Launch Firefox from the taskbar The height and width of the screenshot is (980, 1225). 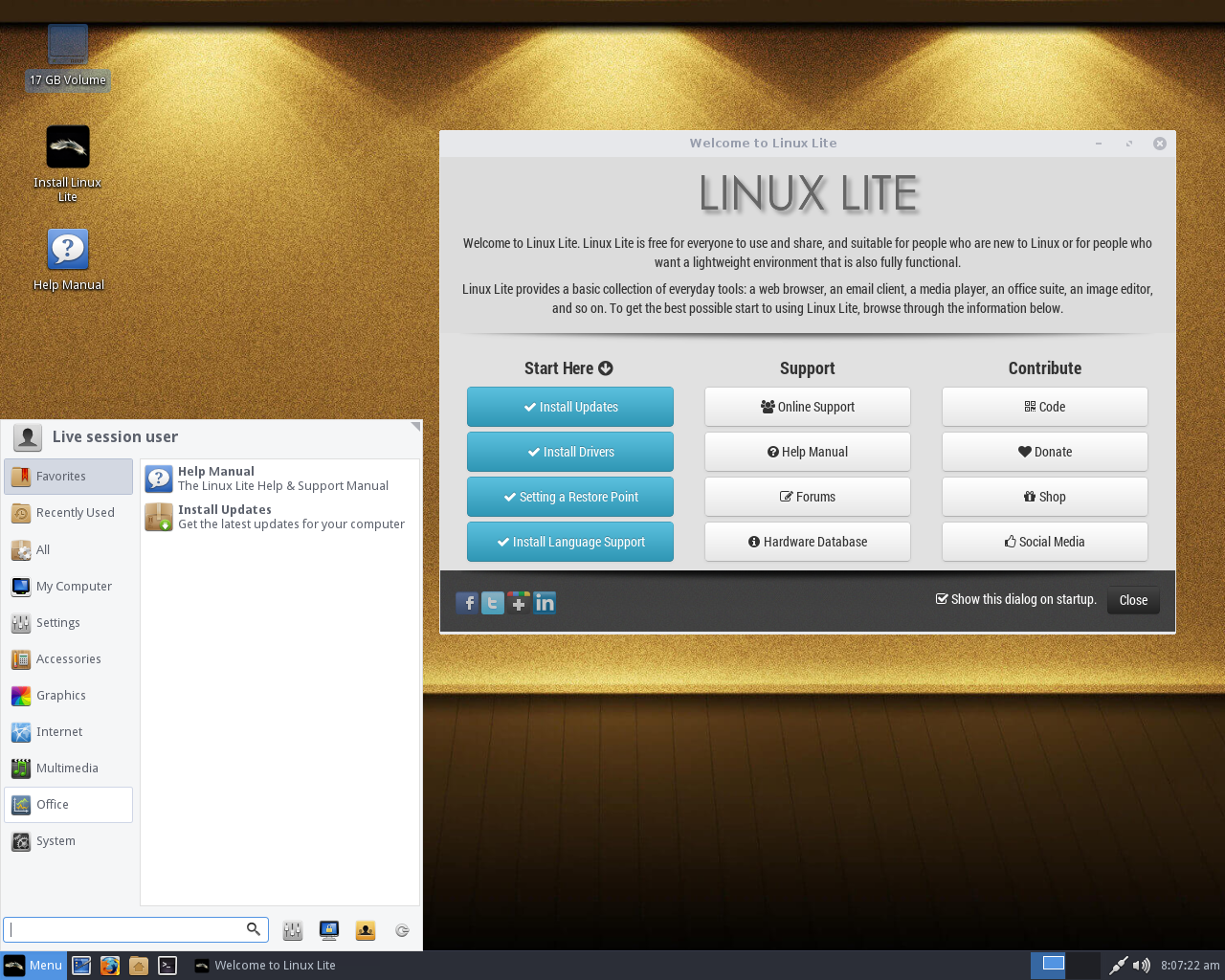(x=110, y=966)
